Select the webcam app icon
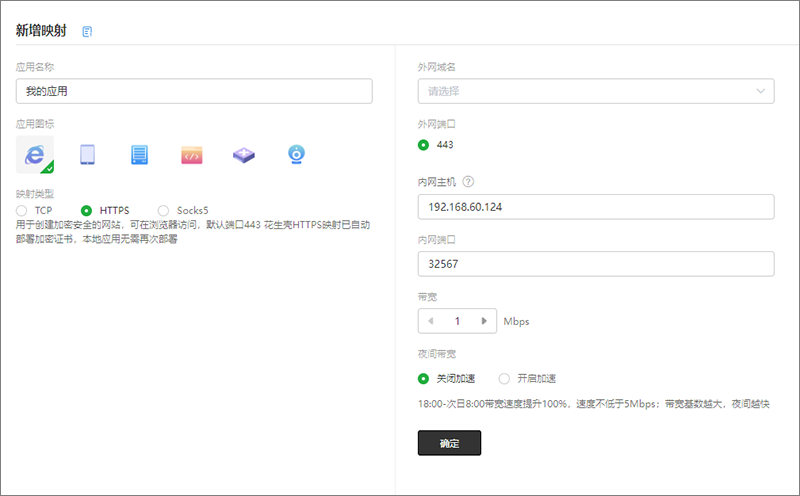 click(296, 154)
